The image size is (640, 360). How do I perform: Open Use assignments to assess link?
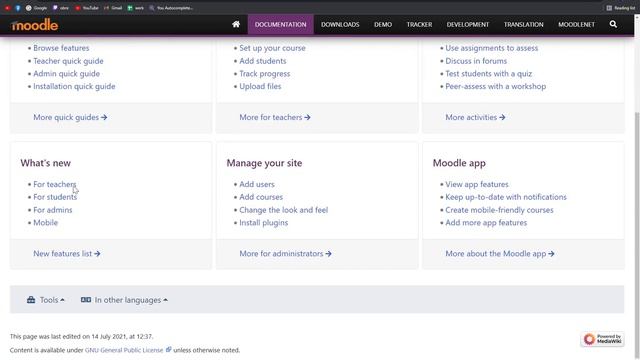pos(491,48)
